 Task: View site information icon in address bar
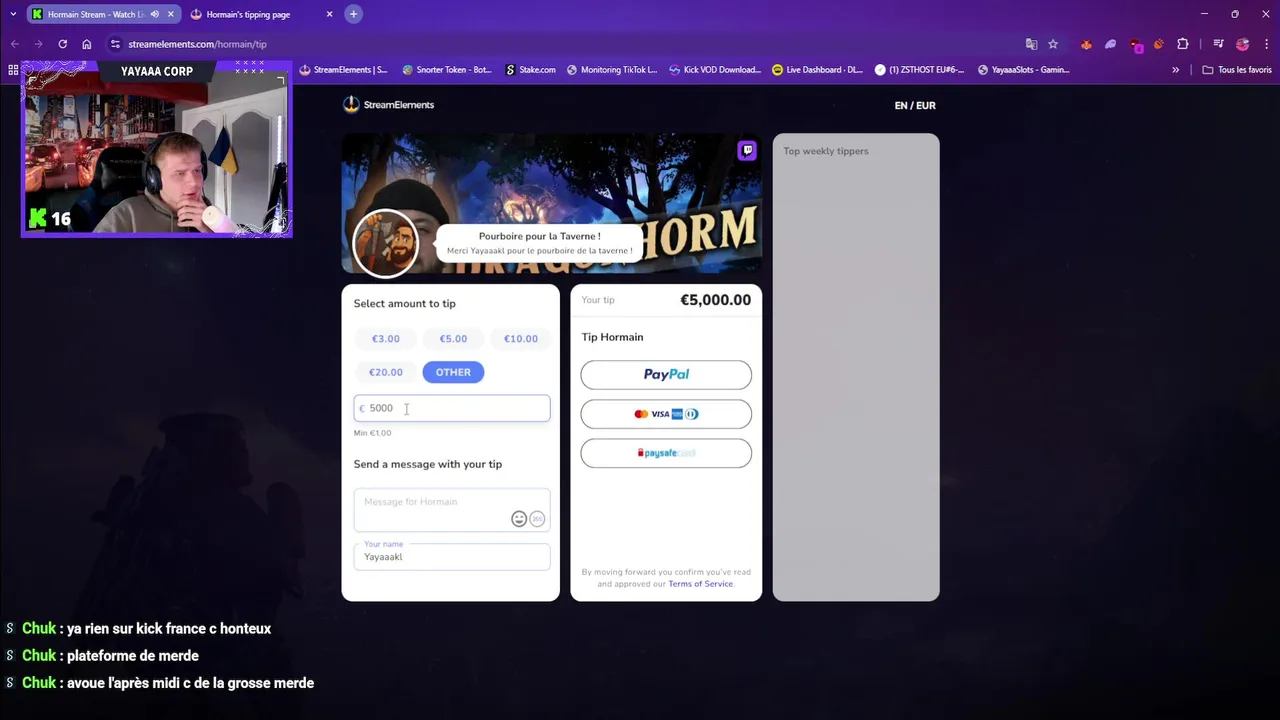pyautogui.click(x=115, y=44)
